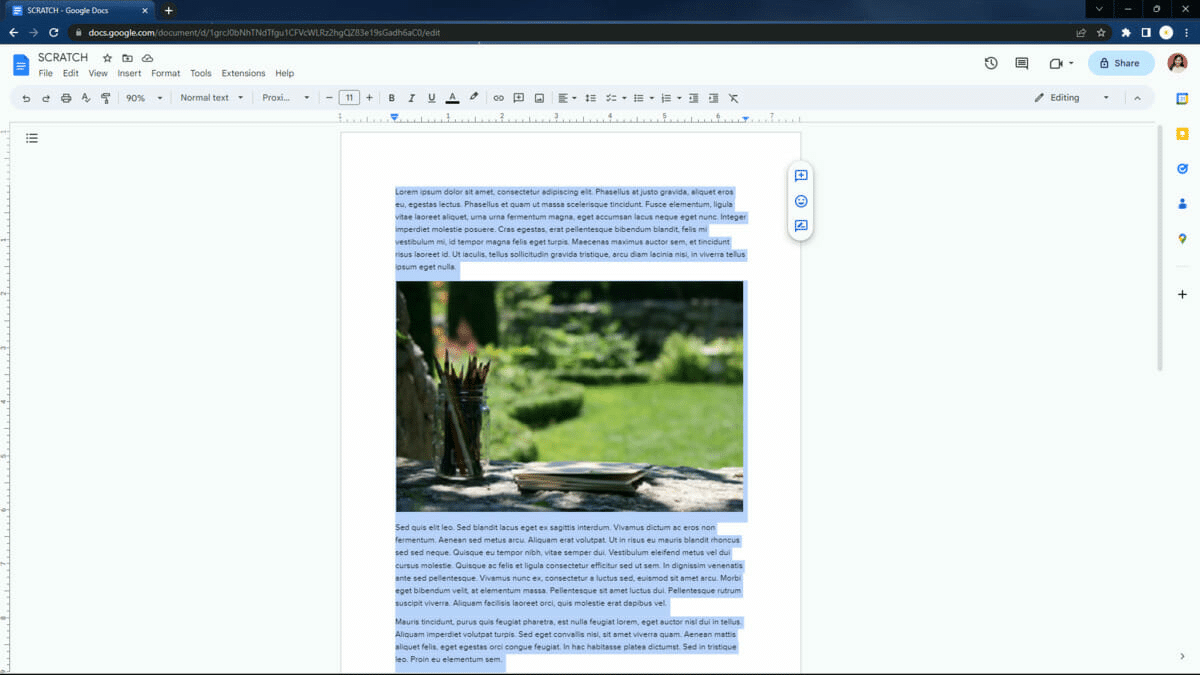
Task: Open the Extensions menu
Action: tap(243, 73)
